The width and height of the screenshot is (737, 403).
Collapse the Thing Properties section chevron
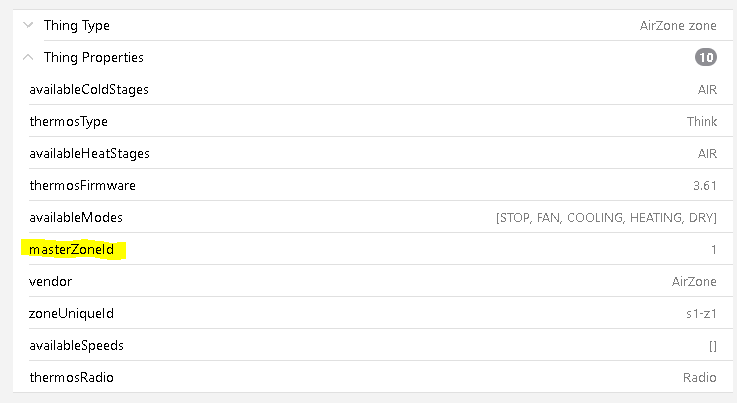pos(28,58)
